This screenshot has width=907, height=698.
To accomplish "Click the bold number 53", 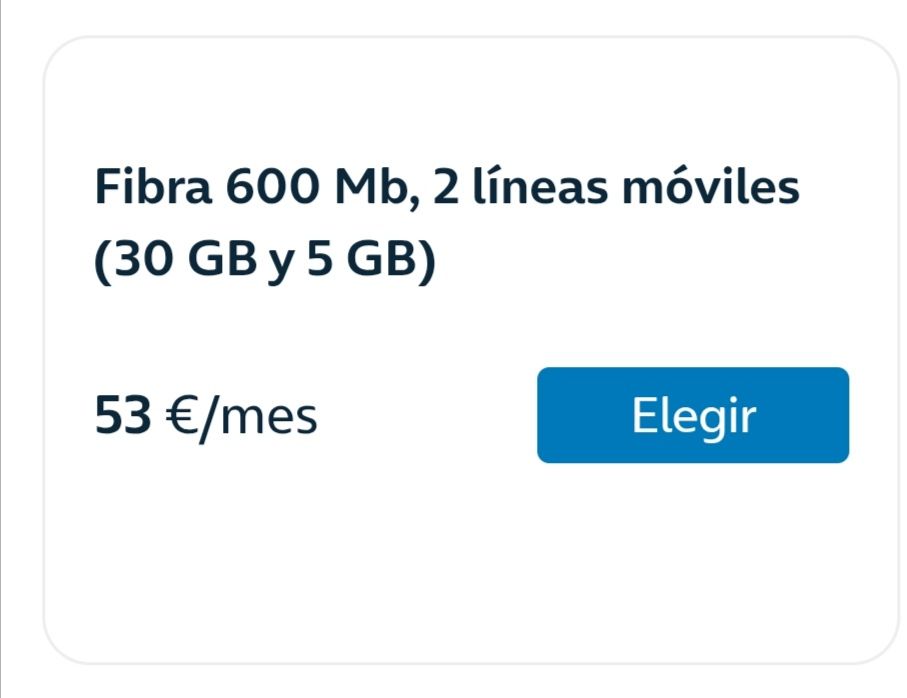I will pyautogui.click(x=122, y=416).
